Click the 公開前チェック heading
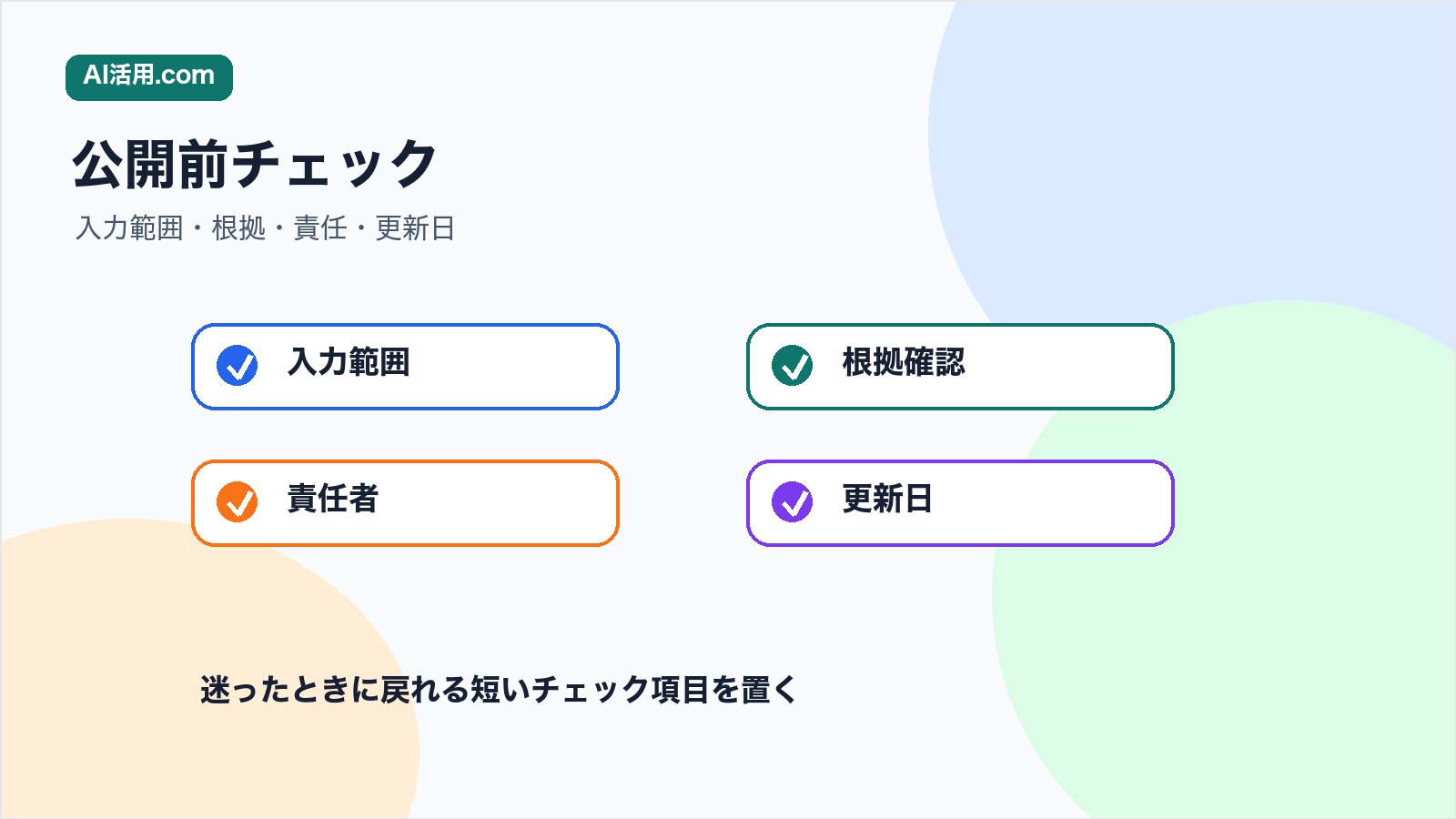This screenshot has height=819, width=1456. point(255,165)
